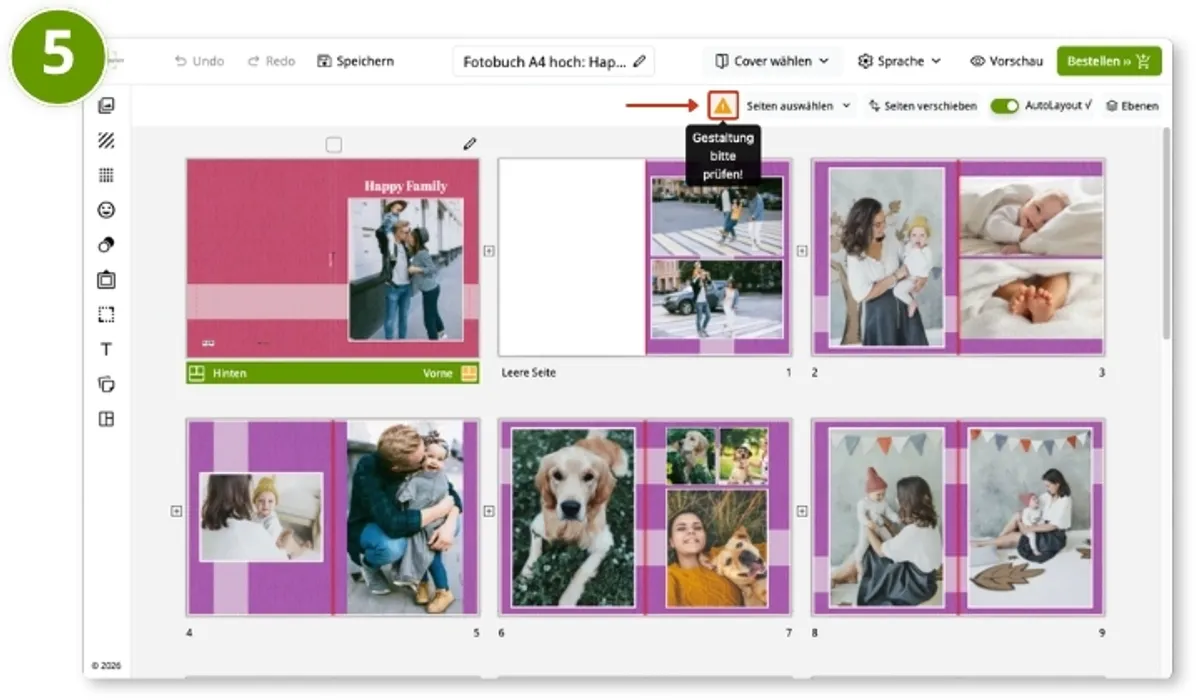Expand the Seiten auswählen dropdown

(798, 105)
